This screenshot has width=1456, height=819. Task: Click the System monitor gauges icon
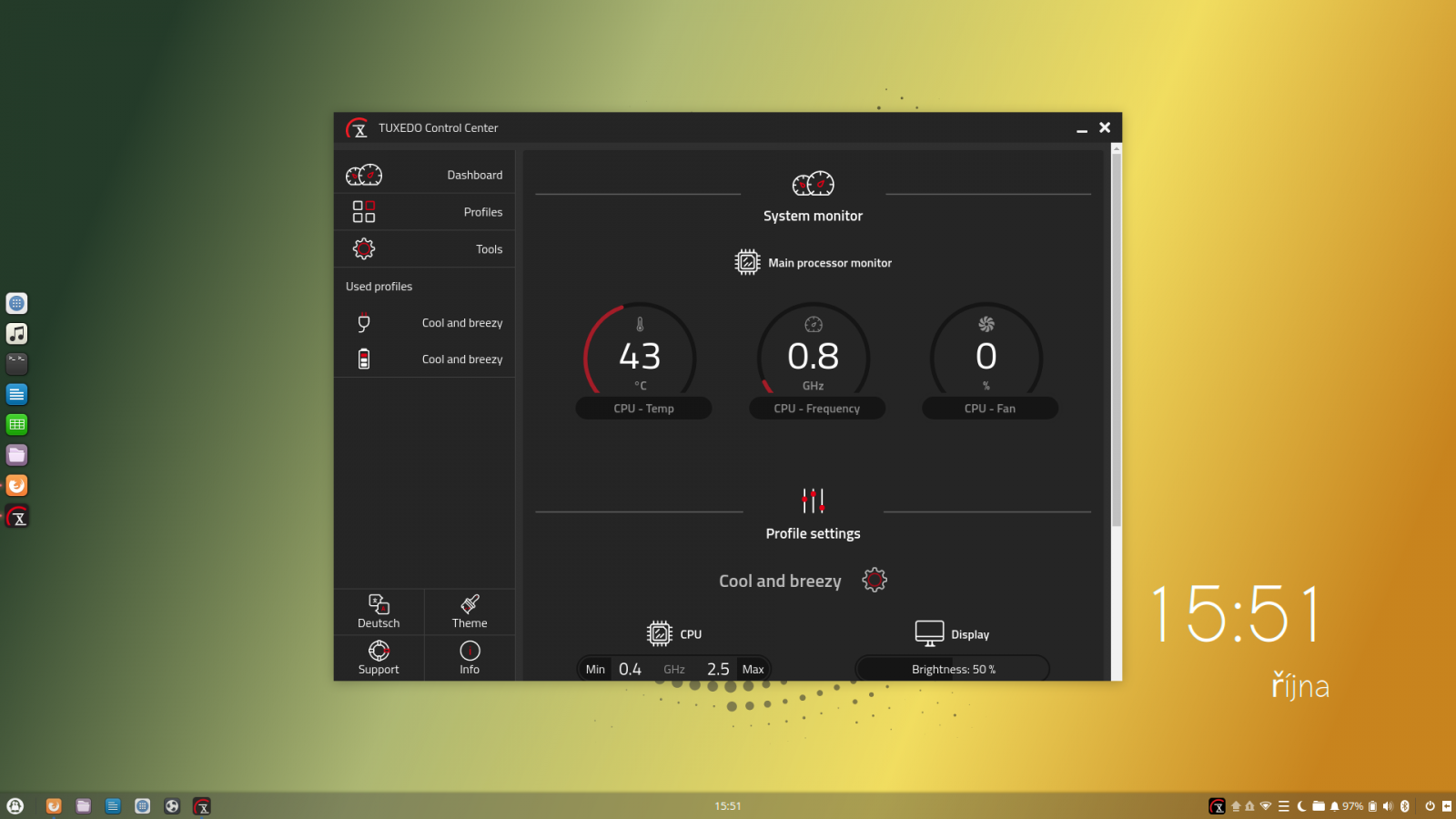814,184
